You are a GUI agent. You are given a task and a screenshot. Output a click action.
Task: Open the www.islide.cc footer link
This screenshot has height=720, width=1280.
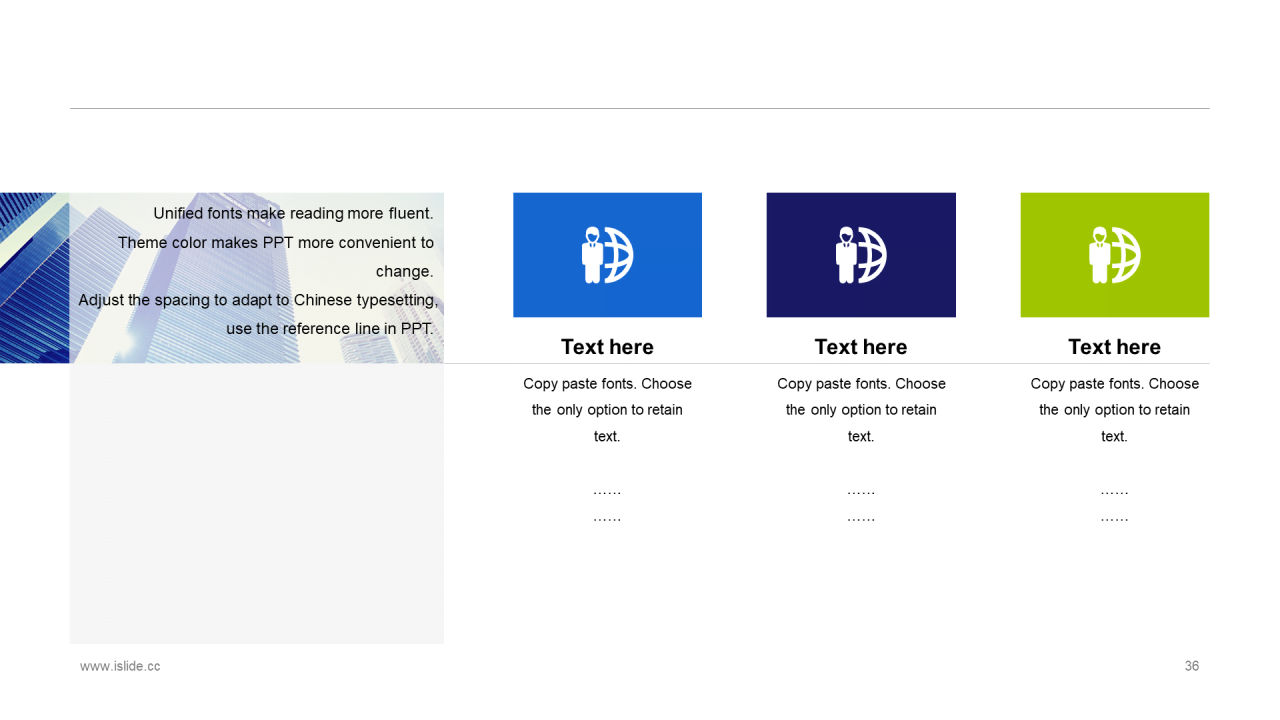coord(120,666)
